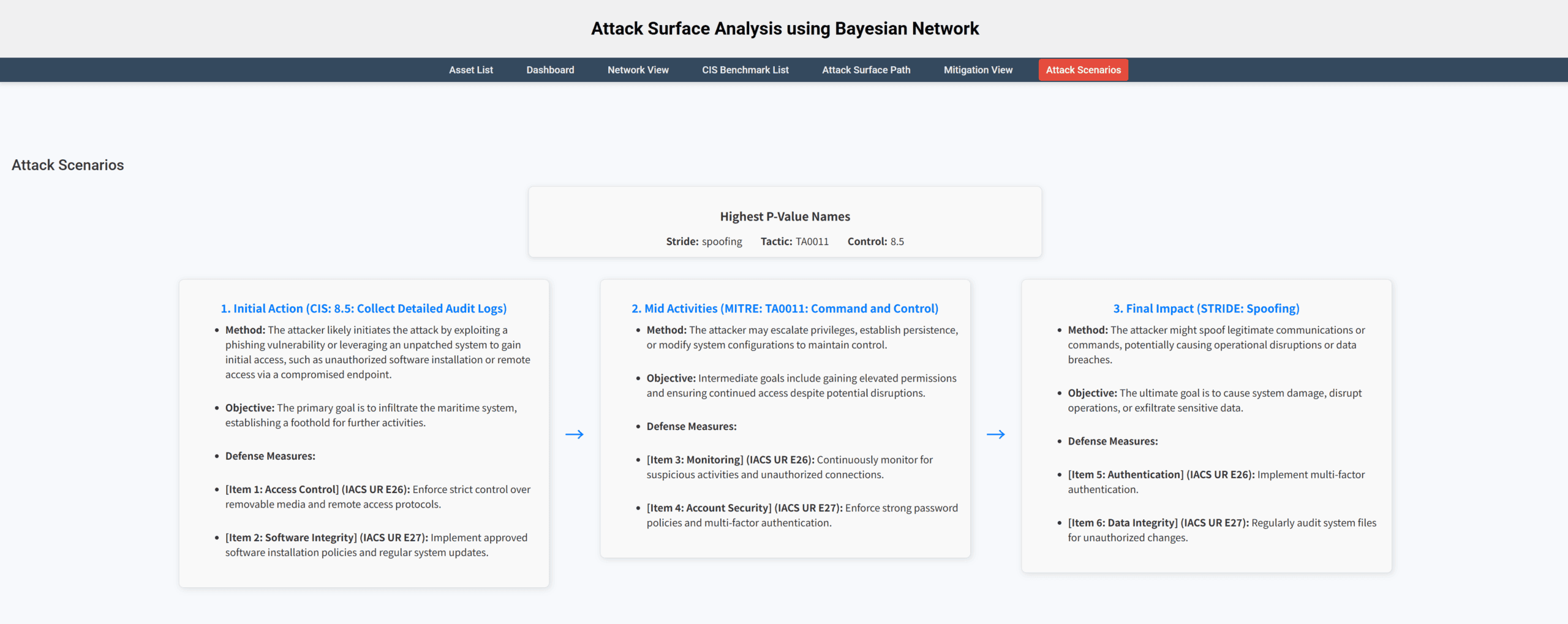Click the Attack Scenarios section title

coord(68,165)
